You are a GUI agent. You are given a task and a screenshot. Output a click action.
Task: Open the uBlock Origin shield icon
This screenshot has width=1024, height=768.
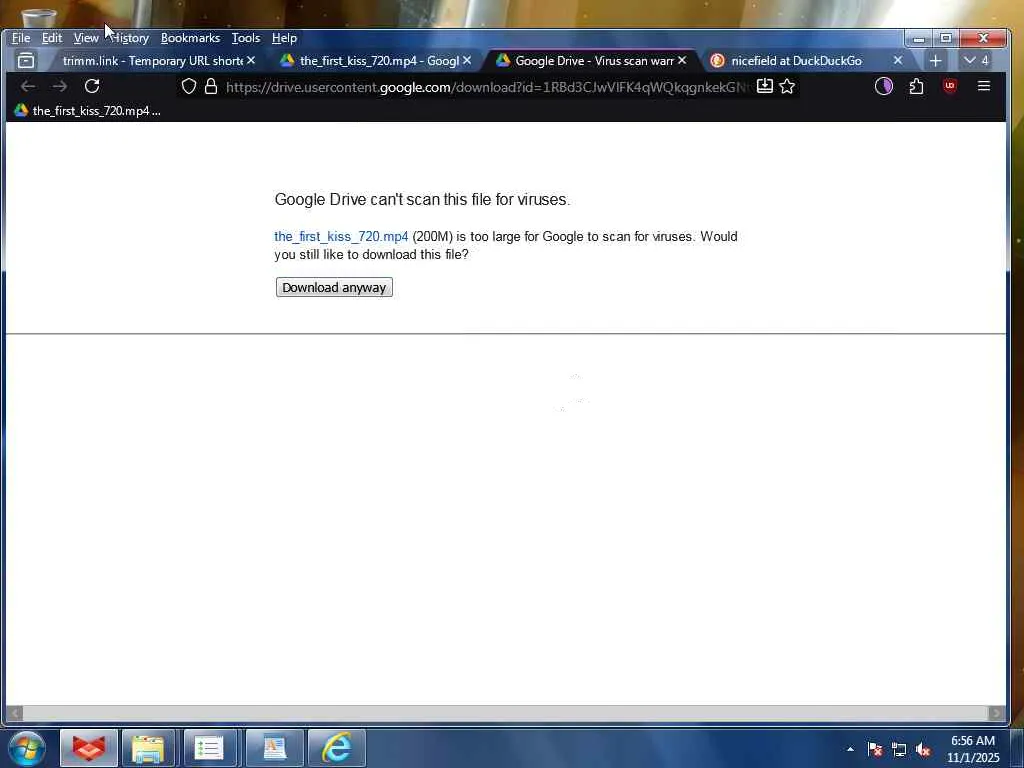tap(950, 86)
